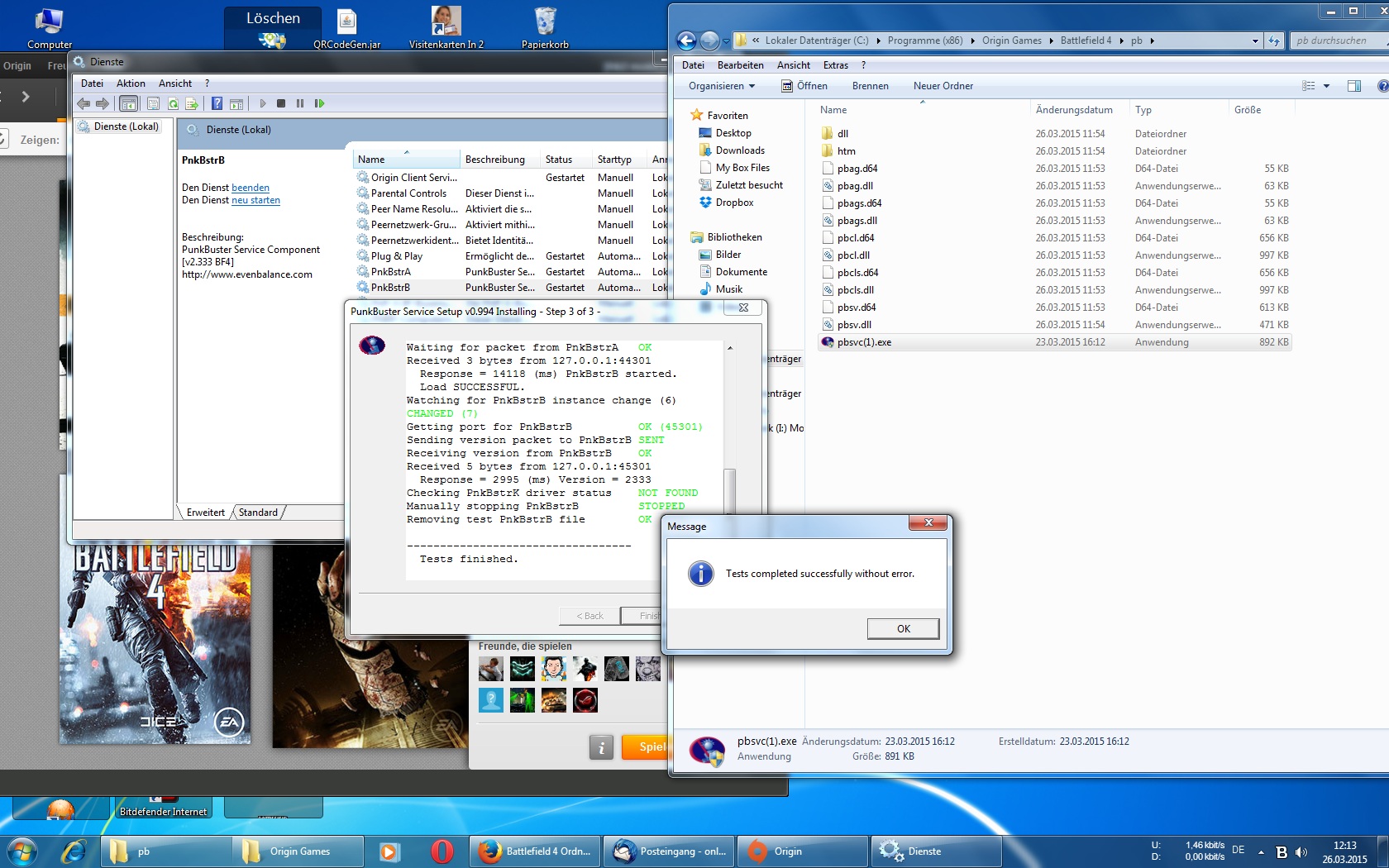Image resolution: width=1389 pixels, height=868 pixels.
Task: Open the Explorer view options dropdown arrow
Action: tap(1326, 86)
